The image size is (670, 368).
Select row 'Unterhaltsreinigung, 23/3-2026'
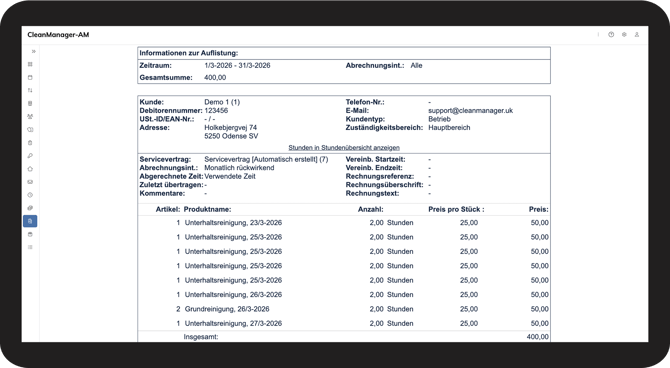click(344, 223)
